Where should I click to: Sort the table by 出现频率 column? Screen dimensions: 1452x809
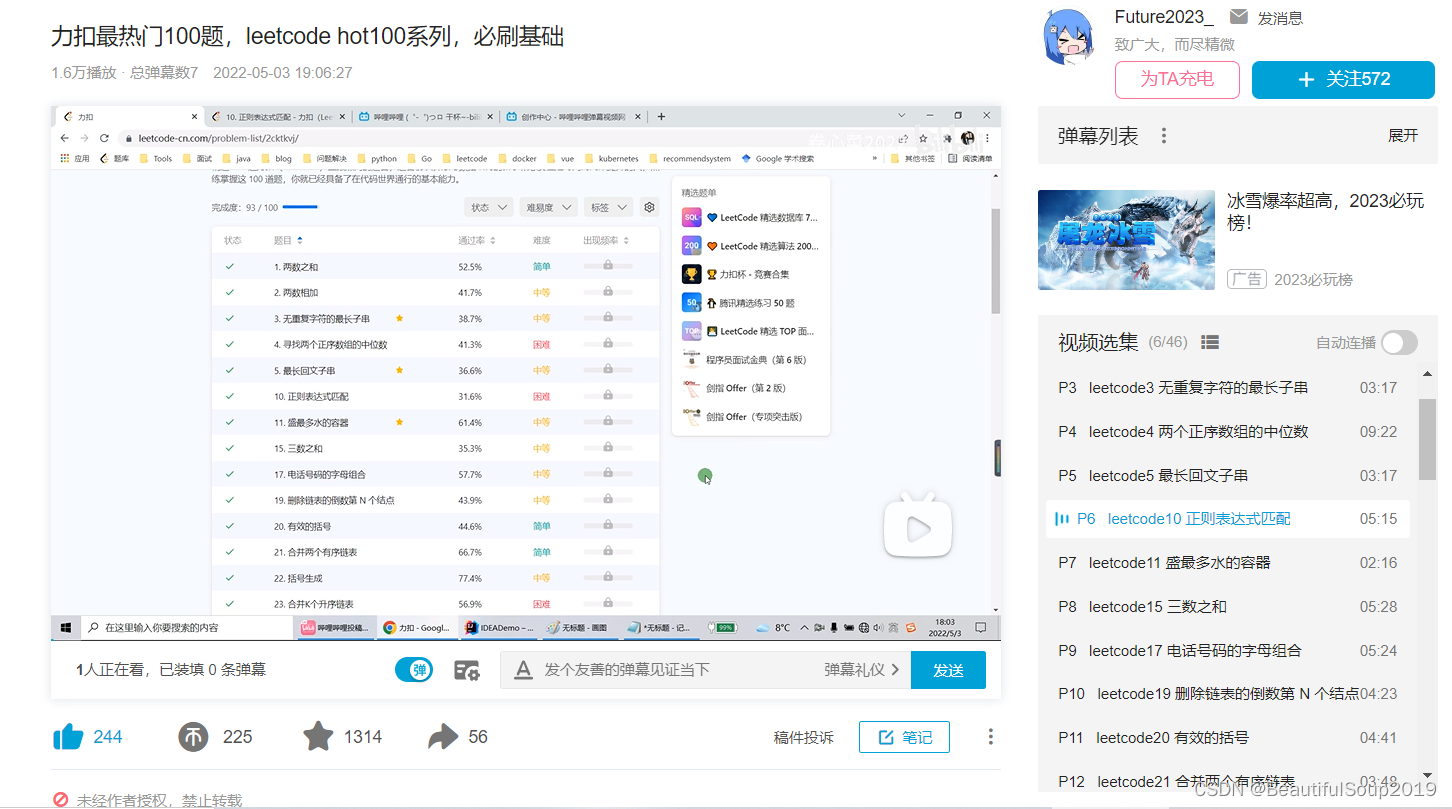pos(606,241)
